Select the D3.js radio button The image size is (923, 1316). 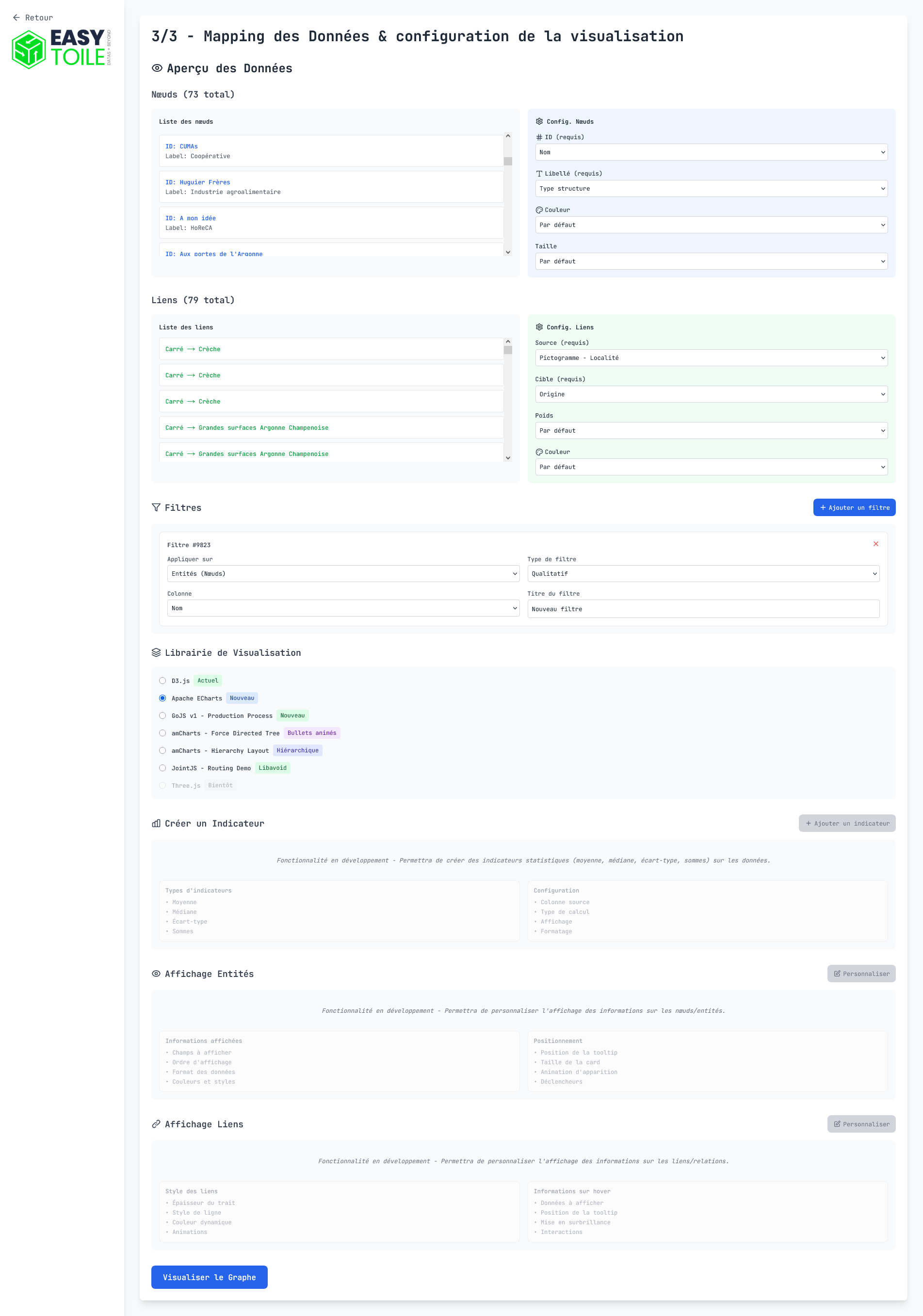pos(162,681)
